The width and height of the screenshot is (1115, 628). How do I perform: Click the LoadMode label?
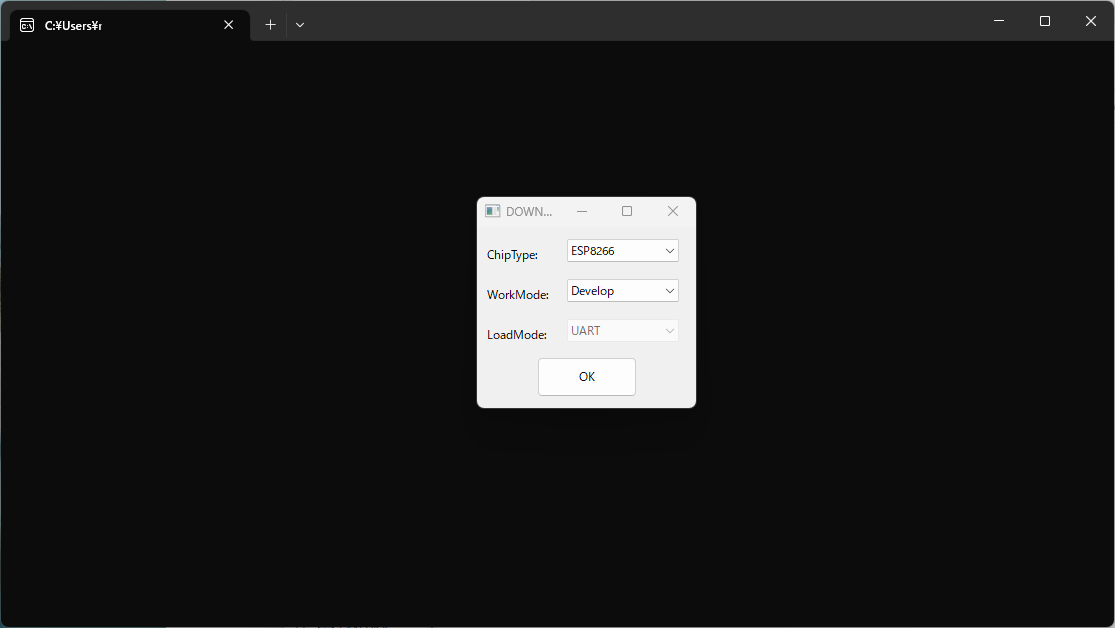516,334
